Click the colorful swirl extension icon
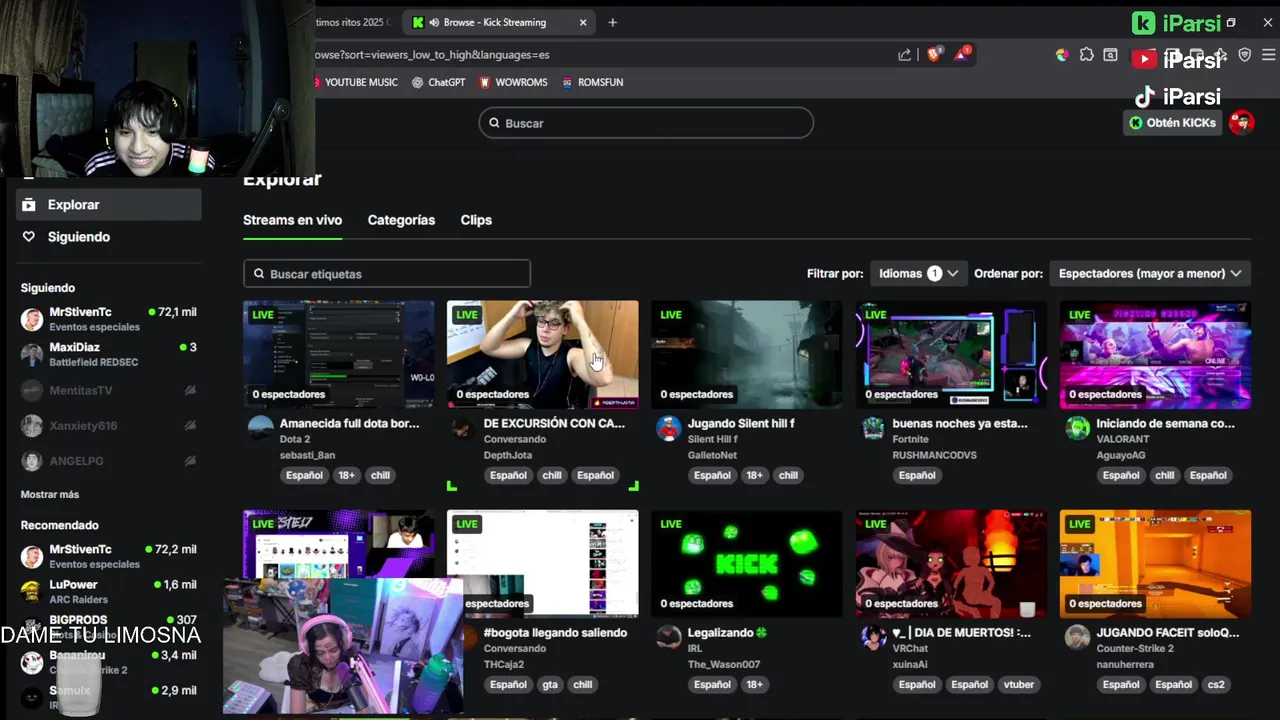This screenshot has height=720, width=1280. [x=1062, y=55]
